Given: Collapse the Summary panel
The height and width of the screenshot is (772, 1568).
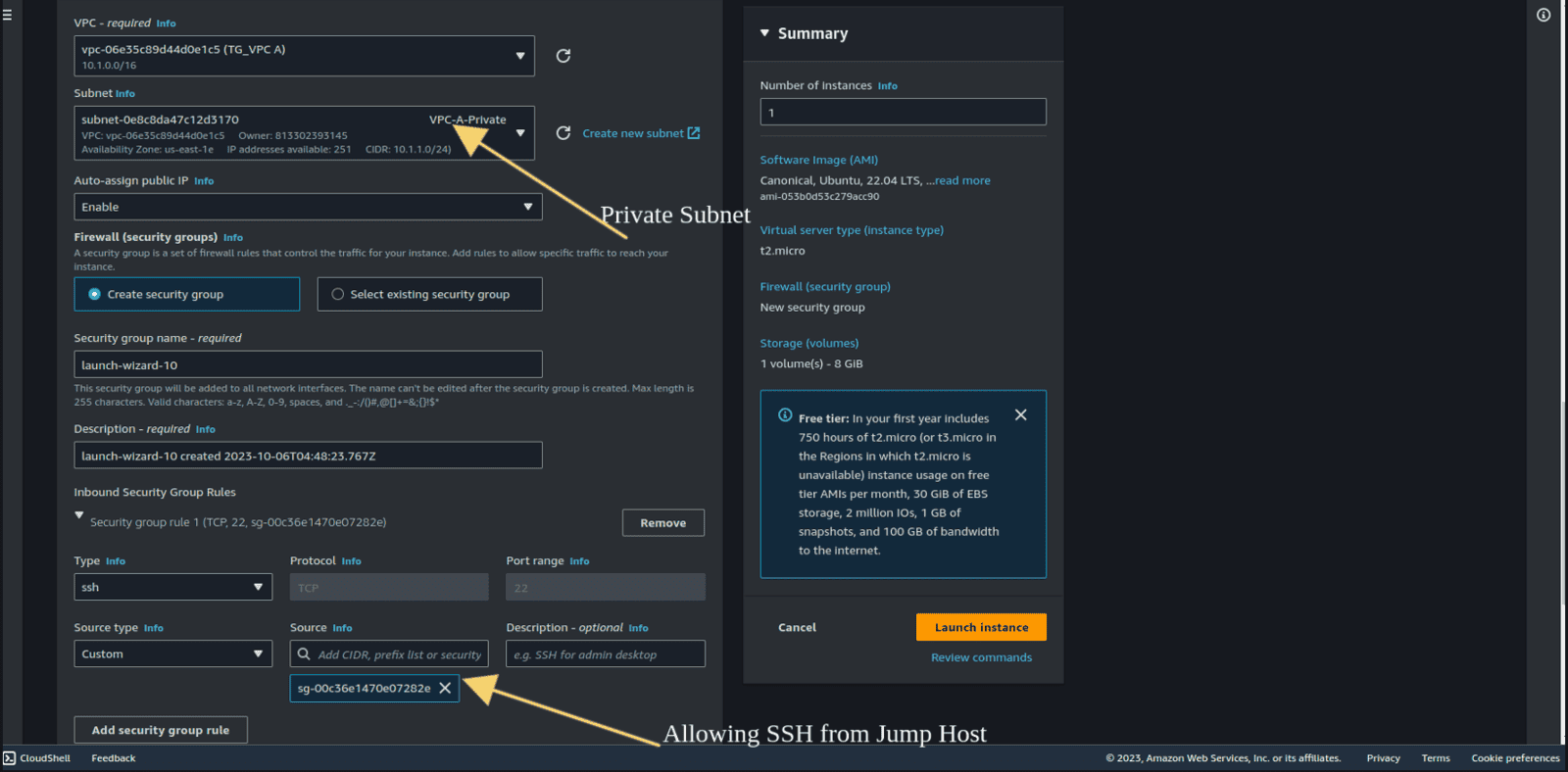Looking at the screenshot, I should click(x=765, y=33).
